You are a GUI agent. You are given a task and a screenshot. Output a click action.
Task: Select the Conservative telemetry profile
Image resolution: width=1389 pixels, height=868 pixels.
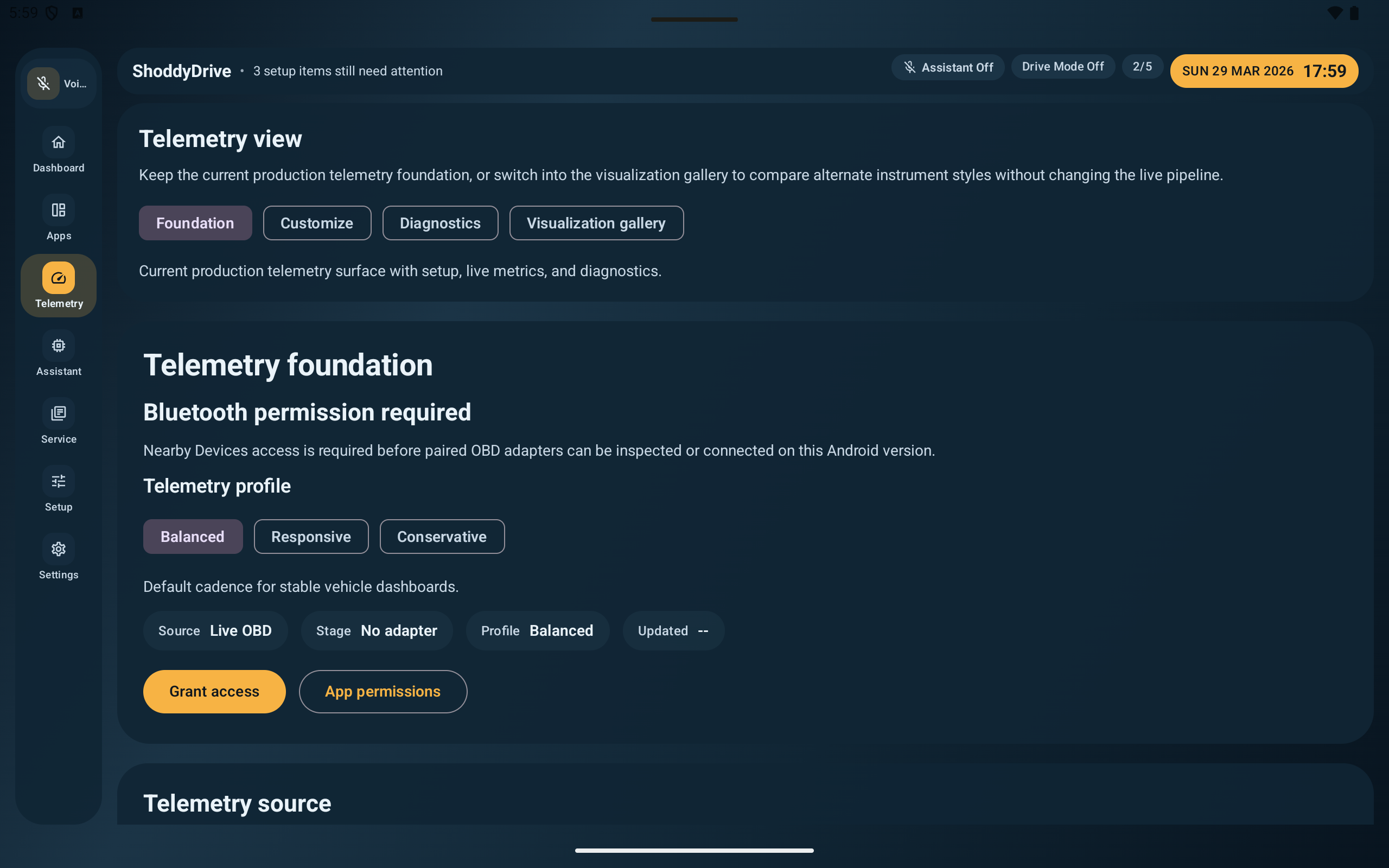click(442, 537)
